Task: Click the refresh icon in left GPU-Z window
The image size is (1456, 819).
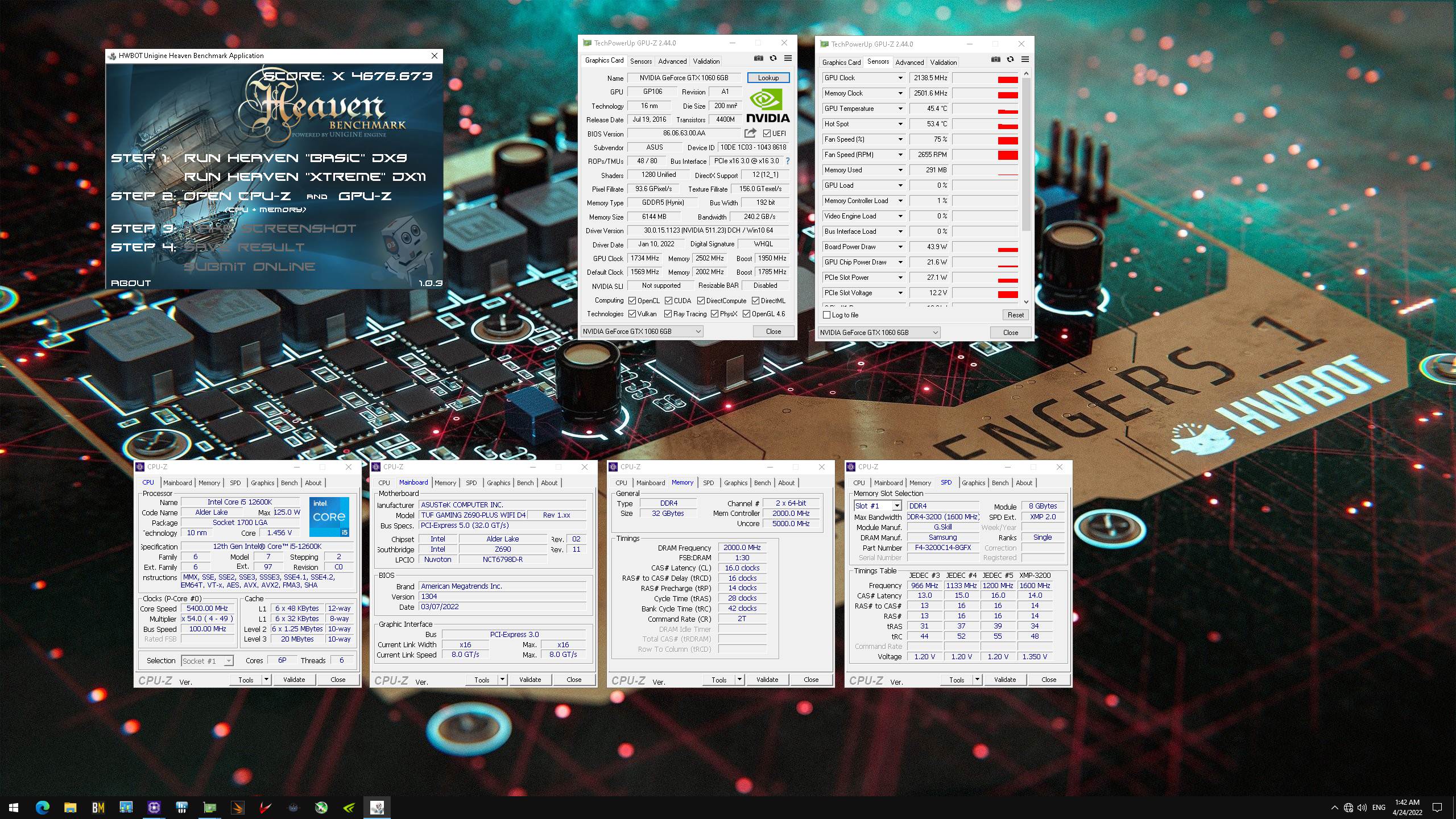Action: coord(773,58)
